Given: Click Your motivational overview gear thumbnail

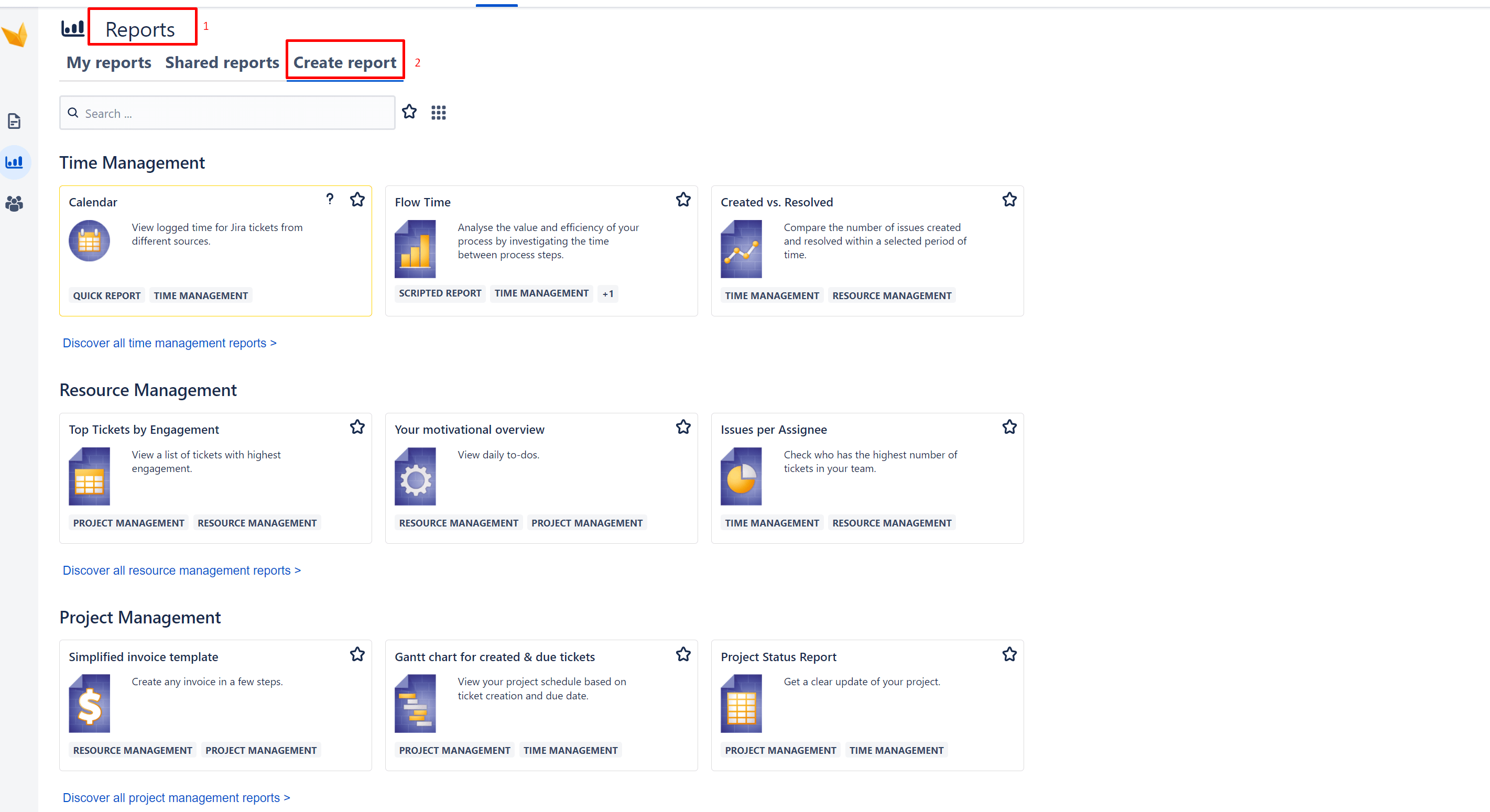Looking at the screenshot, I should pyautogui.click(x=415, y=476).
